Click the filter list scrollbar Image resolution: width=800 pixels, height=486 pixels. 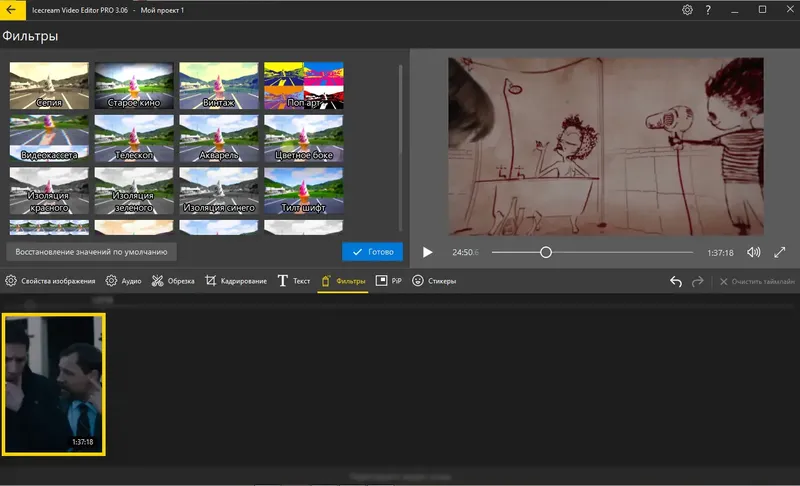point(401,148)
